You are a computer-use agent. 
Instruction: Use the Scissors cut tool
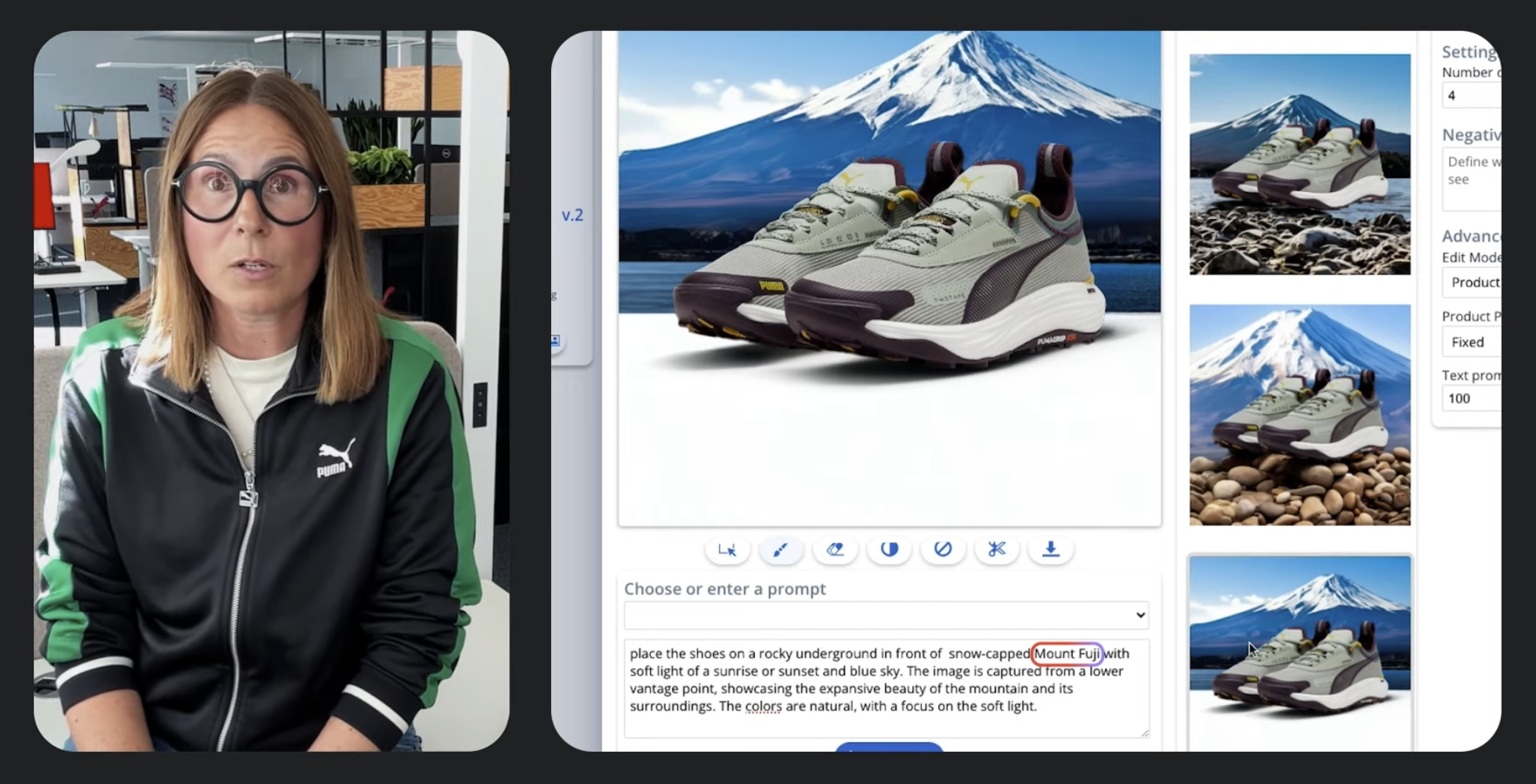click(997, 550)
